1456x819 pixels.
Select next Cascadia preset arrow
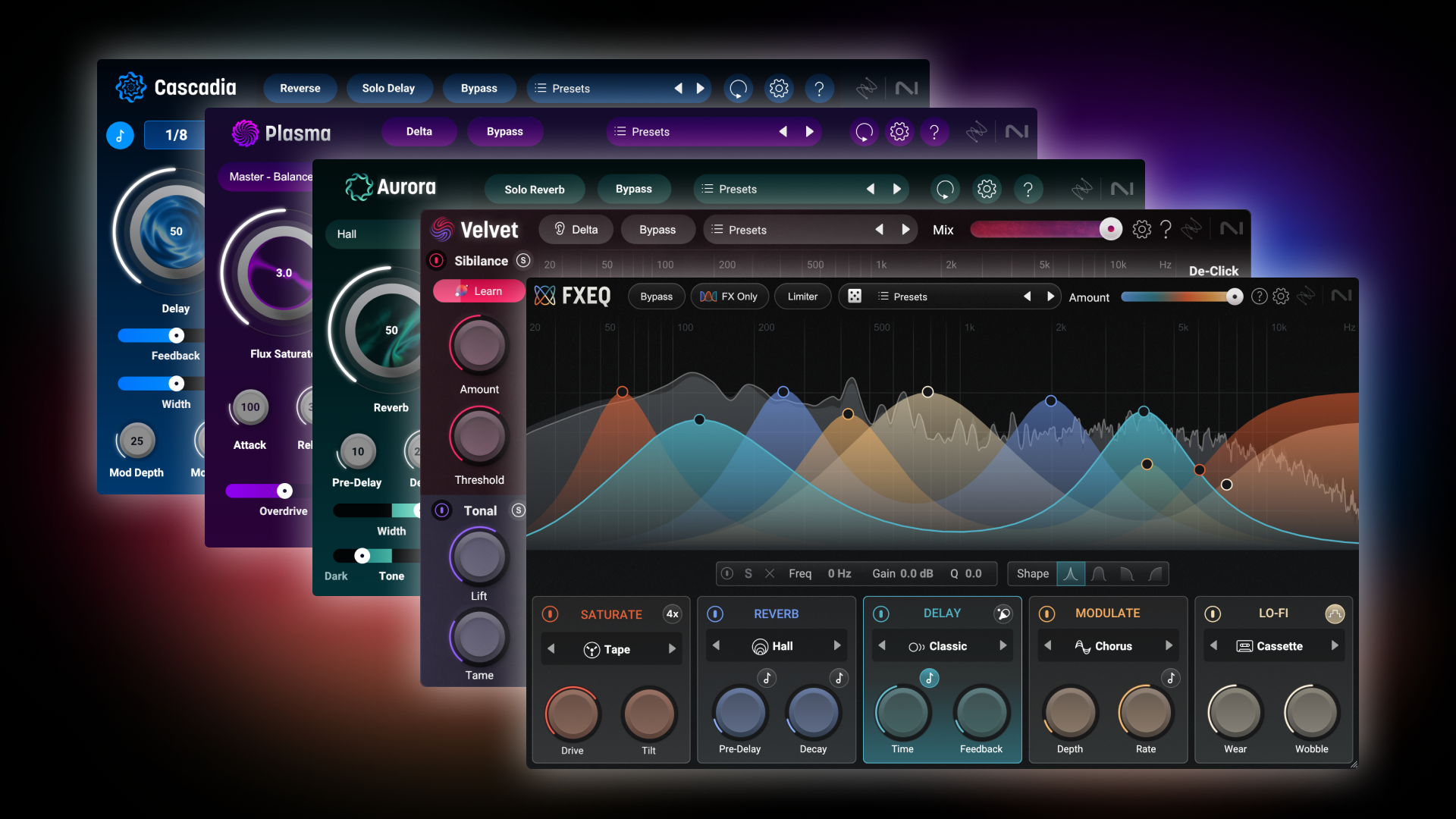click(701, 89)
